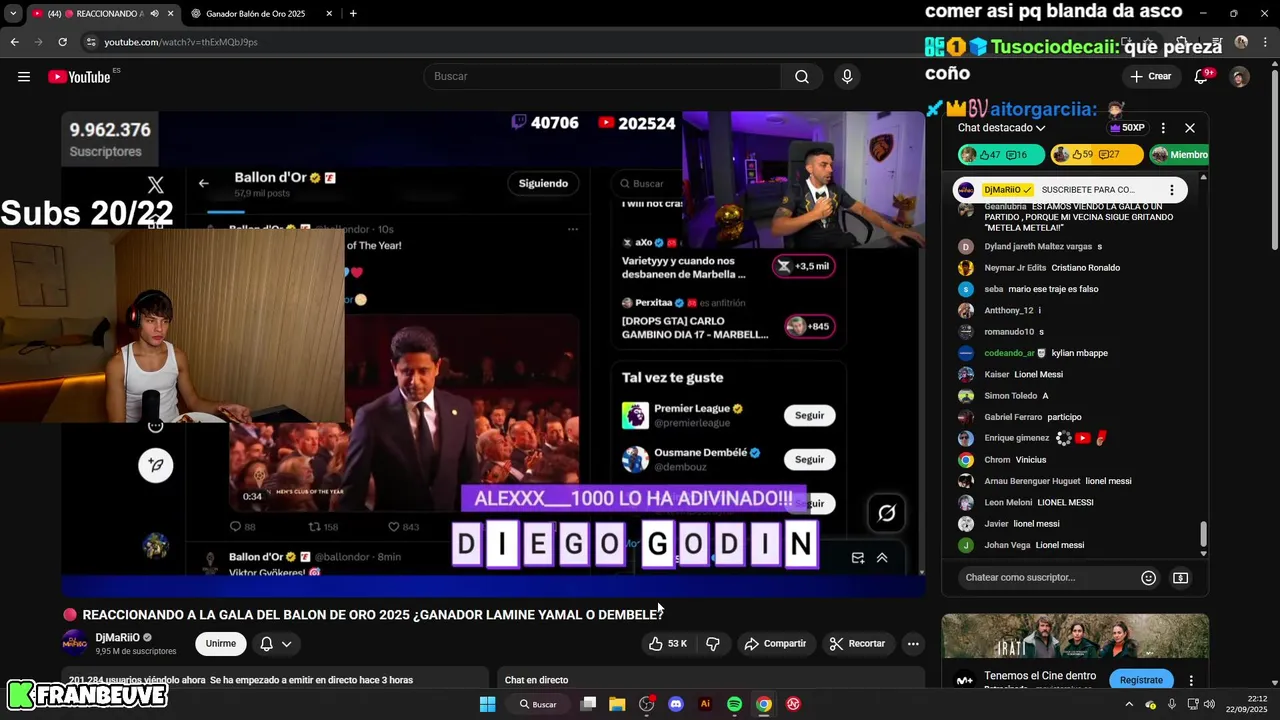Image resolution: width=1280 pixels, height=720 pixels.
Task: Open the YouTube account avatar menu
Action: click(x=1240, y=77)
